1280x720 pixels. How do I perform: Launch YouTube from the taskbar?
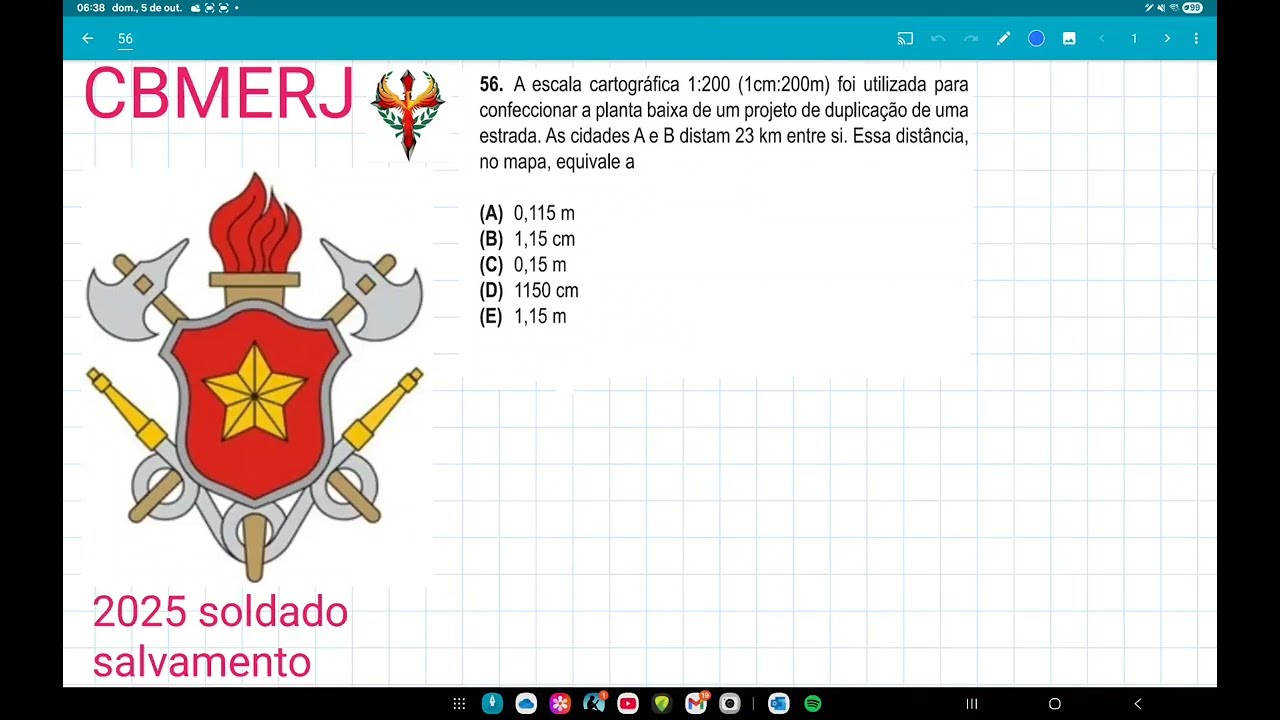tap(628, 704)
